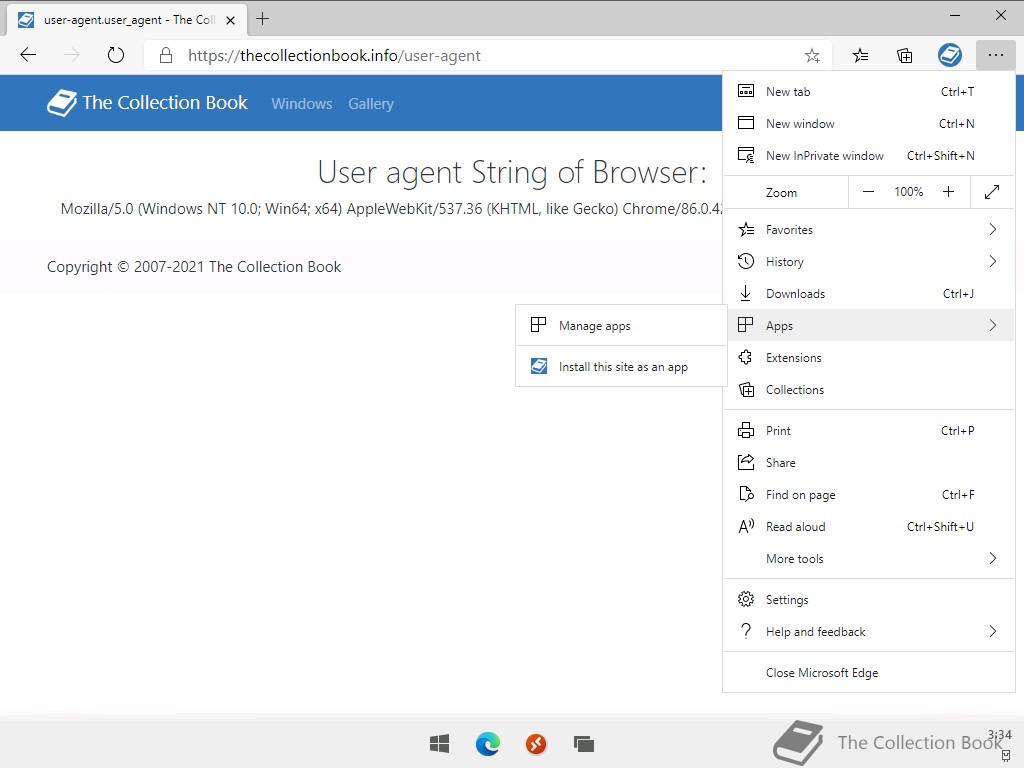Expand the Favorites submenu
1024x768 pixels.
click(869, 229)
